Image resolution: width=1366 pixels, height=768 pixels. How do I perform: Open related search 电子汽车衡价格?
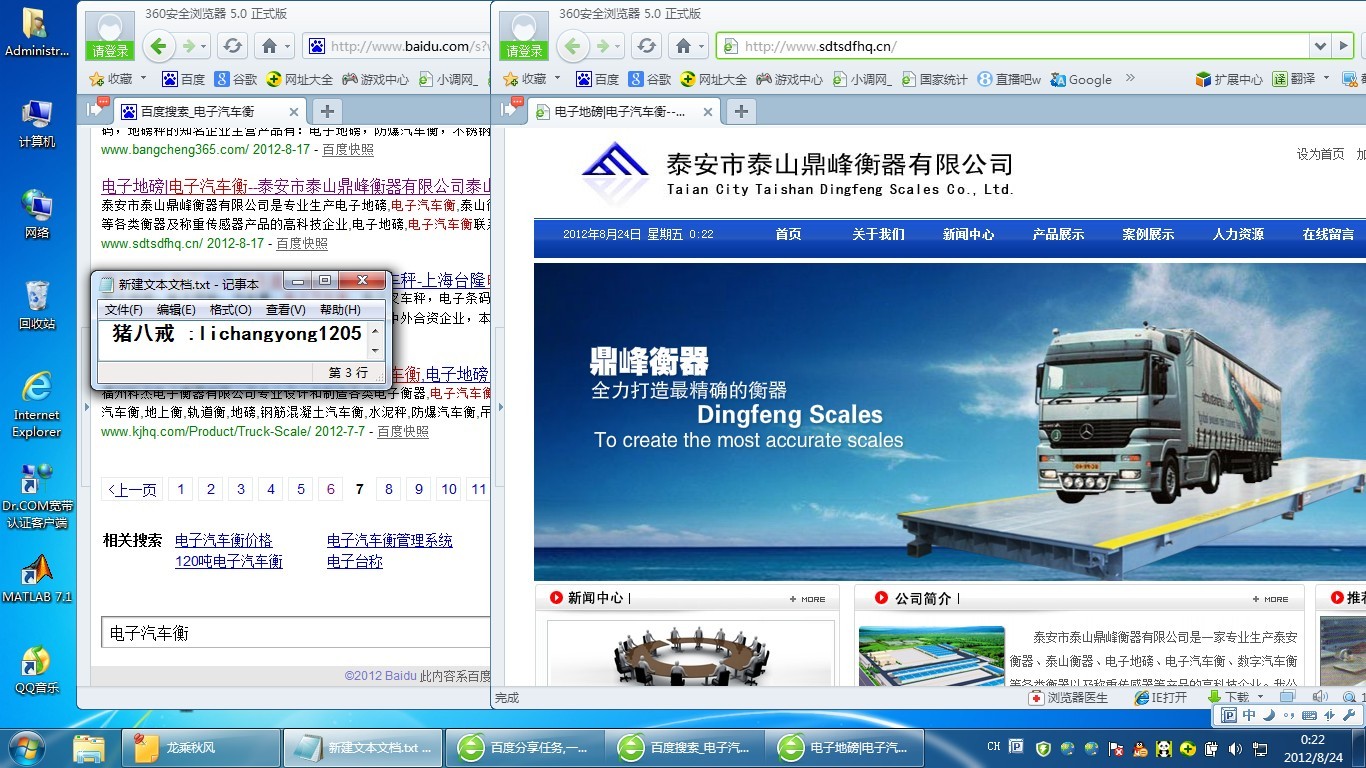223,540
